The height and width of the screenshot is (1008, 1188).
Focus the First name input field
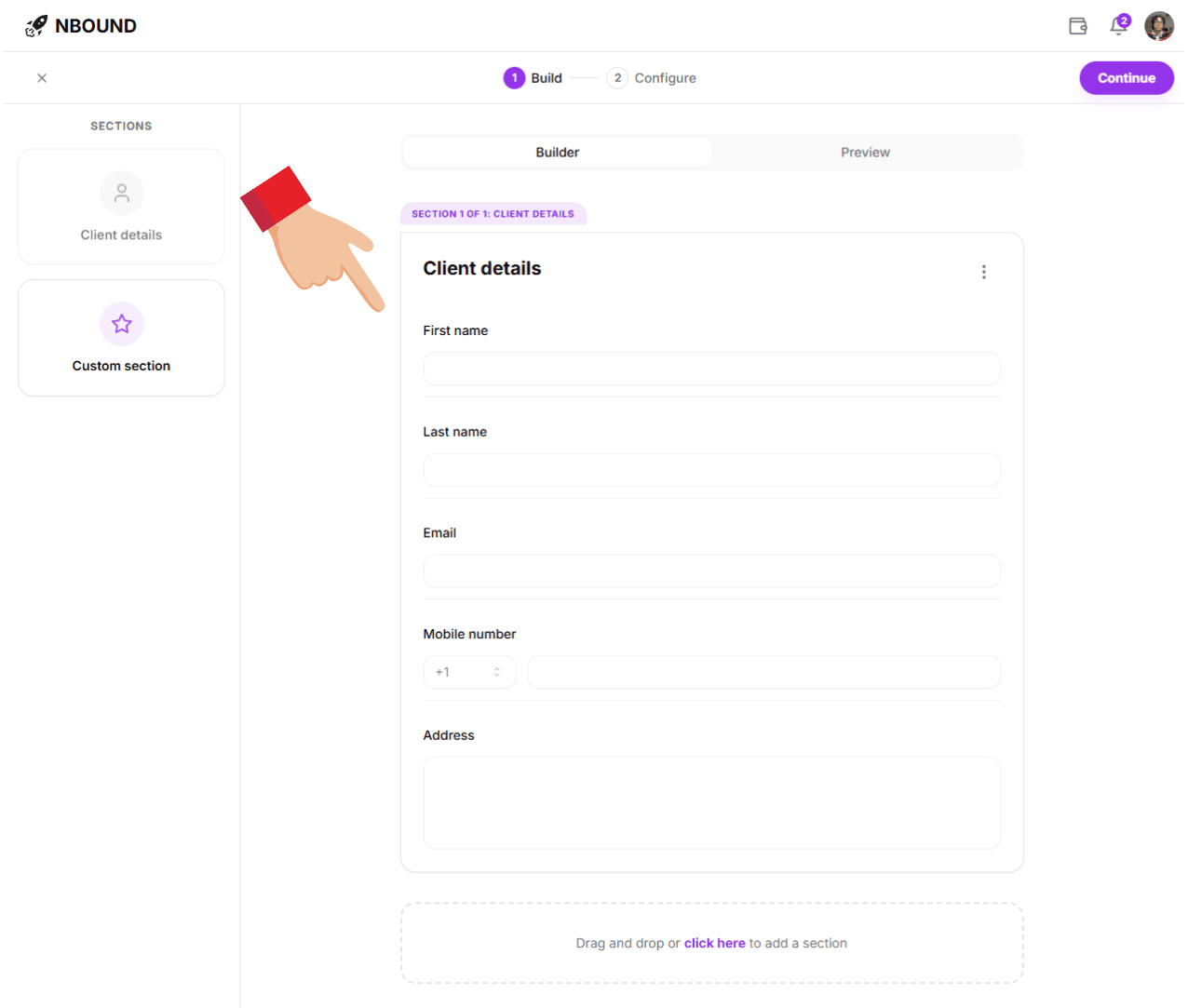711,369
